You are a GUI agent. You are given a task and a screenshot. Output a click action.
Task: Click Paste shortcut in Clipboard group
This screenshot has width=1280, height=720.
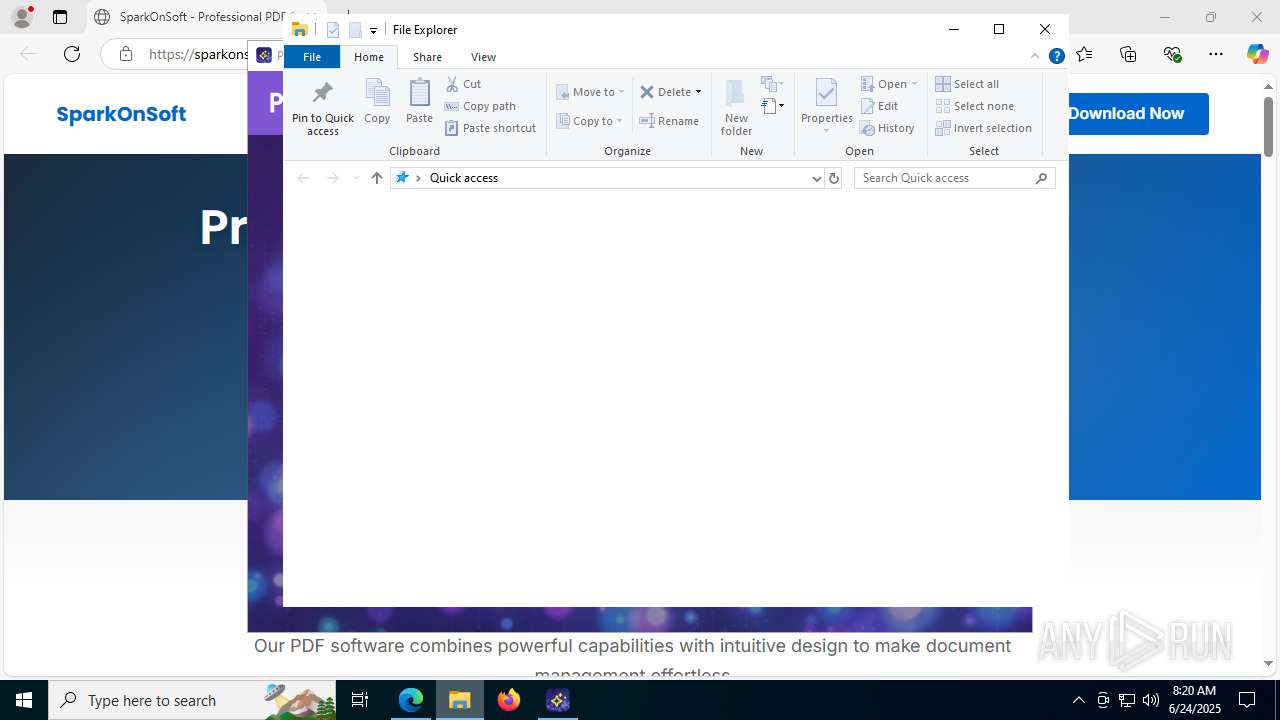click(x=490, y=128)
